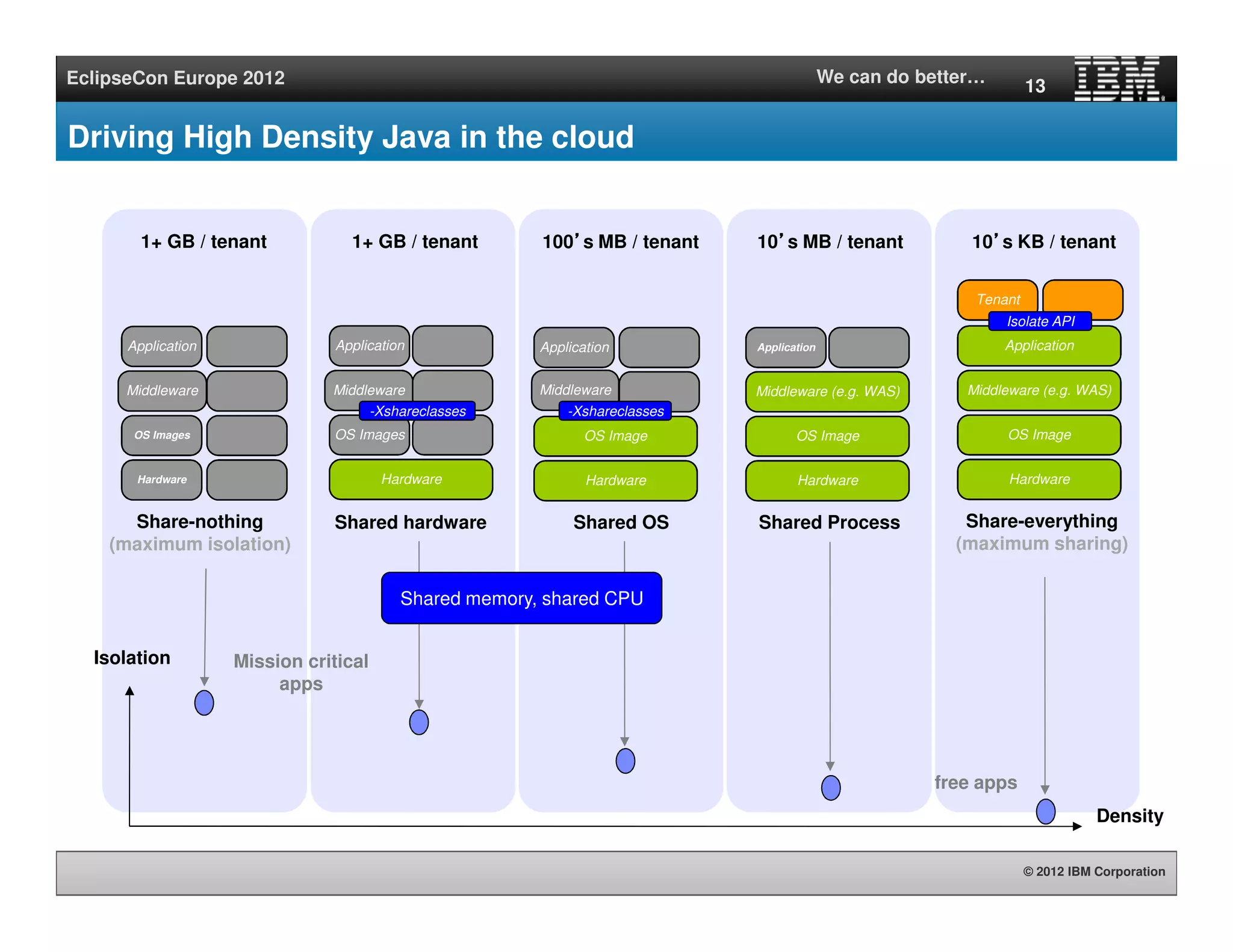Click the grey OS Images box in Share-nothing

(162, 434)
